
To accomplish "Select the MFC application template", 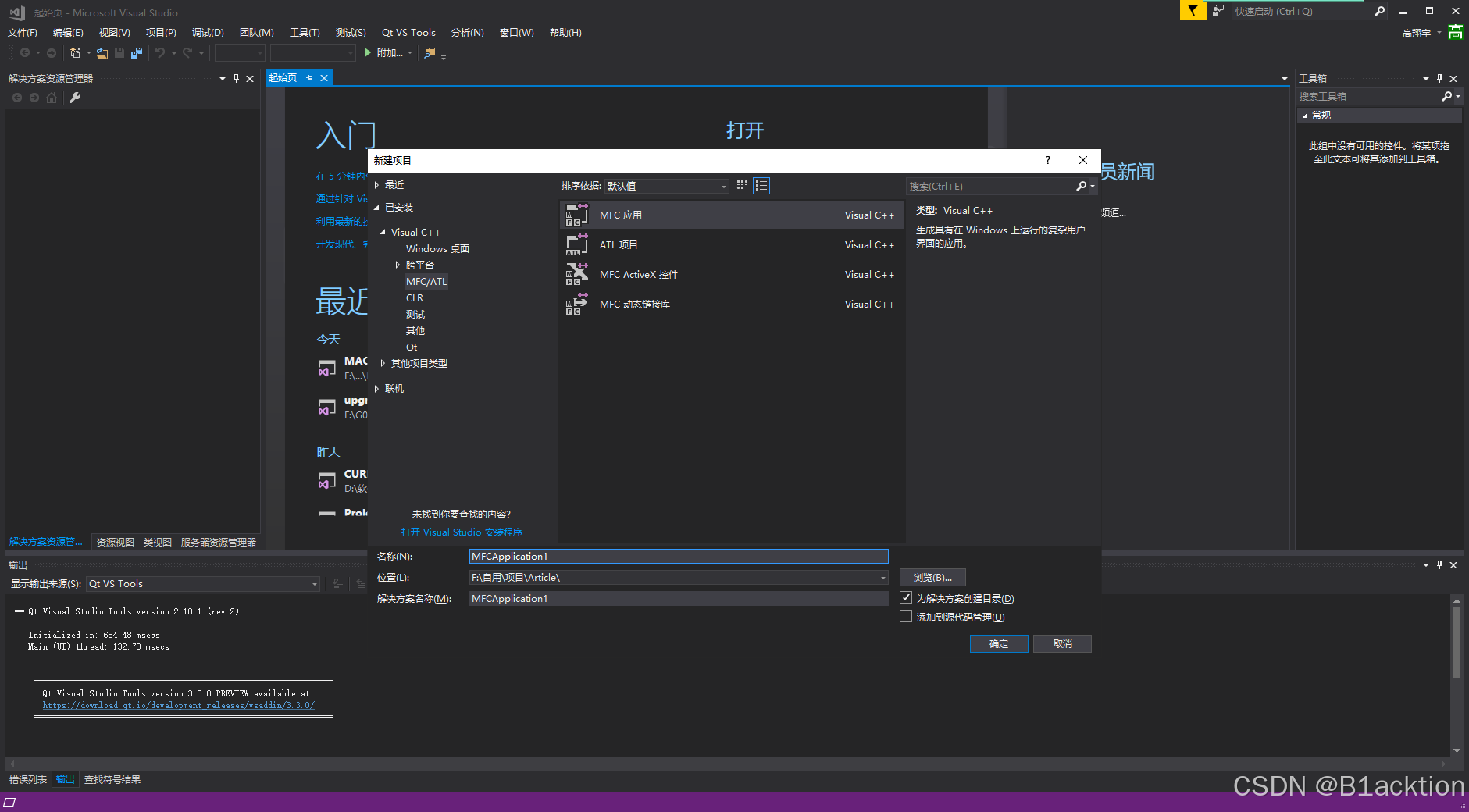I will coord(733,215).
